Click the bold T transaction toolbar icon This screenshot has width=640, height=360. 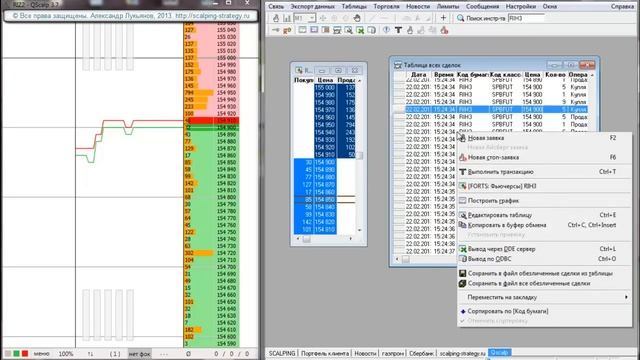click(398, 30)
